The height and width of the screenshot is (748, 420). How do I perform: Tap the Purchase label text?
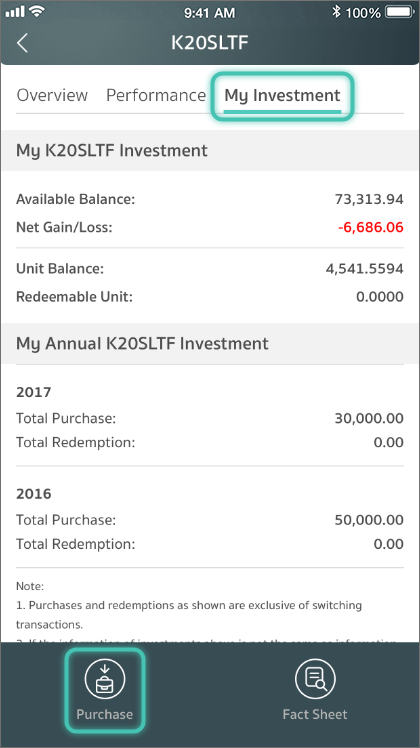pyautogui.click(x=105, y=714)
